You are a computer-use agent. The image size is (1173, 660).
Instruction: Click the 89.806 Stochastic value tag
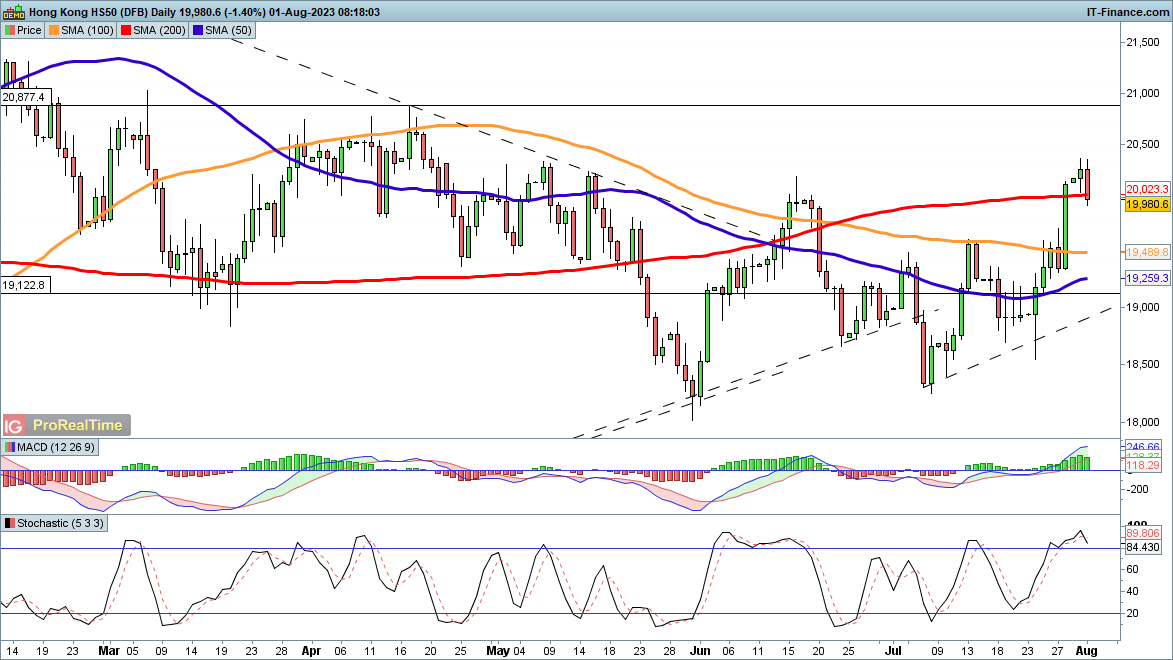pos(1143,534)
